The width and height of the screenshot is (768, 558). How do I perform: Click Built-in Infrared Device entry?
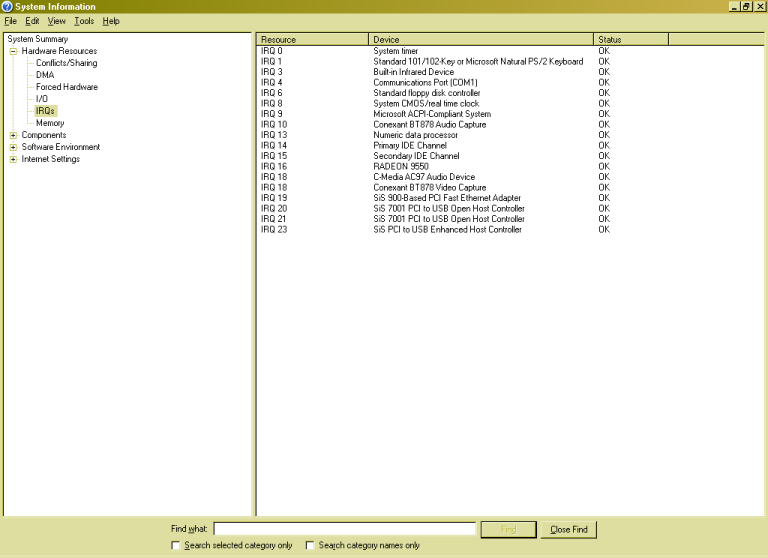point(413,72)
